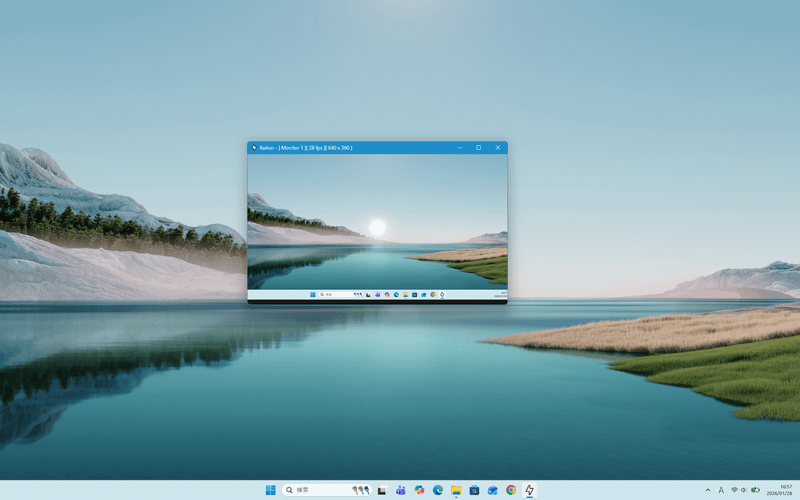The width and height of the screenshot is (800, 500).
Task: Click the Raiton app icon in title bar
Action: click(254, 147)
